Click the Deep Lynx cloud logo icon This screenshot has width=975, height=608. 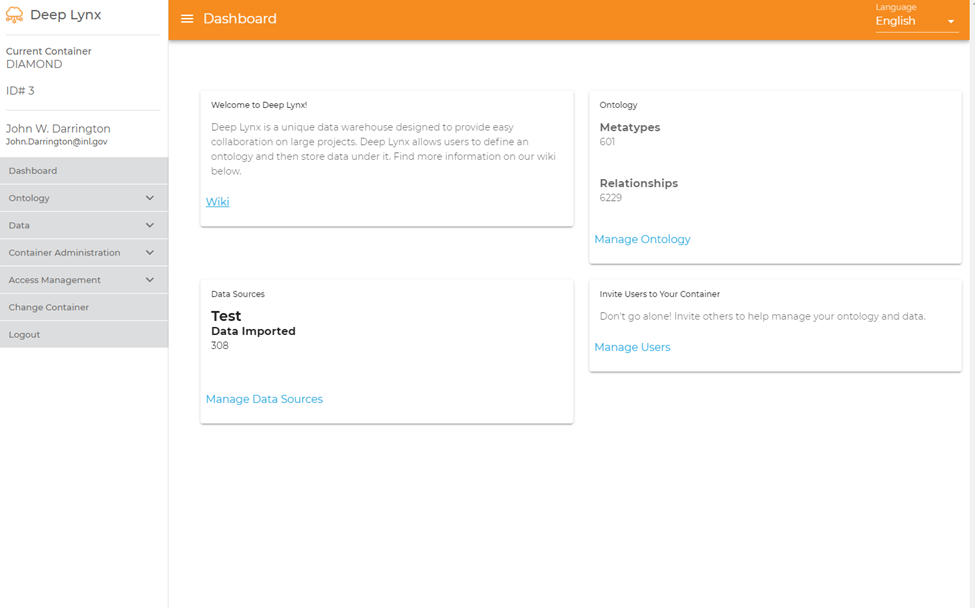pos(14,16)
